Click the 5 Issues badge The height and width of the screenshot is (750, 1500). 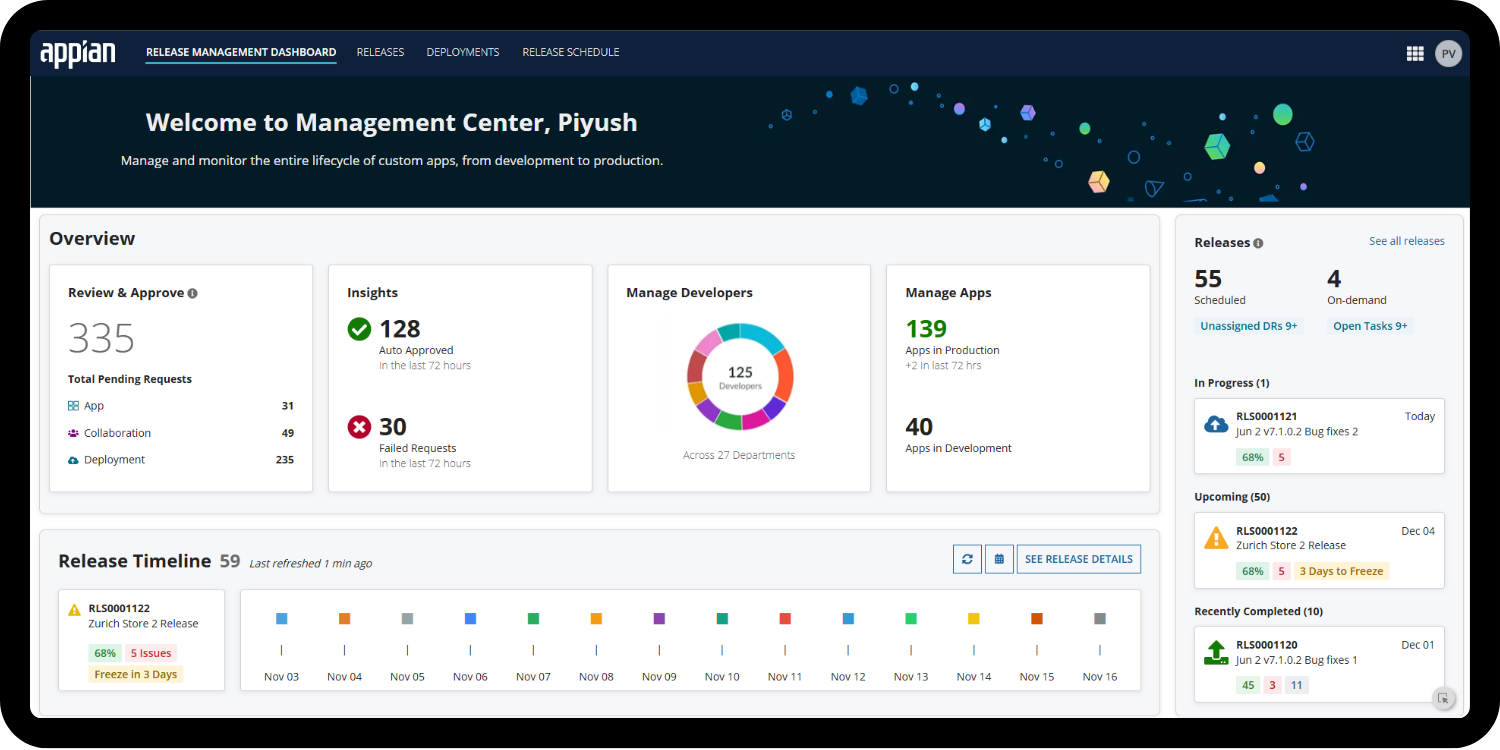click(152, 653)
